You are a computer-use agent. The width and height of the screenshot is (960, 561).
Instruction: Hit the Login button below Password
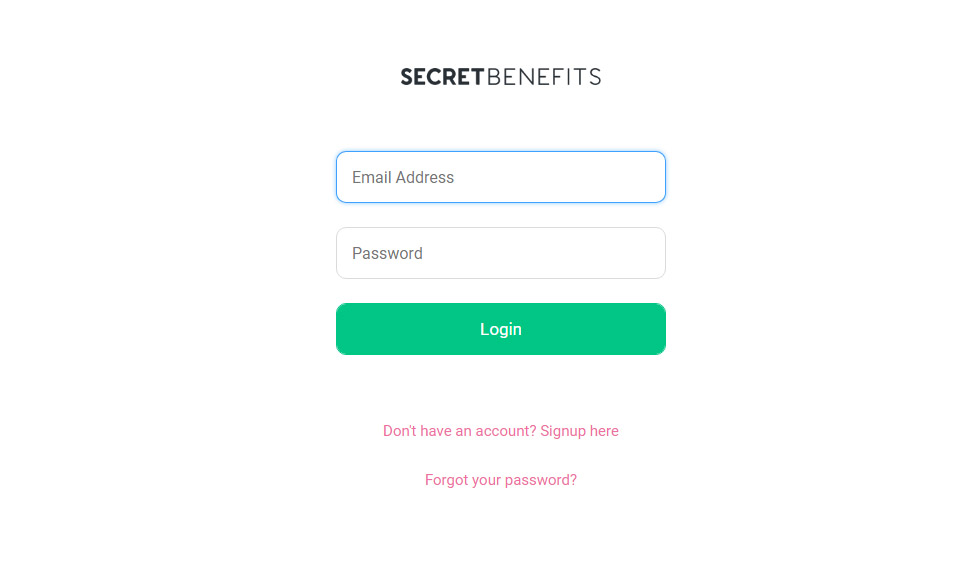pyautogui.click(x=500, y=329)
